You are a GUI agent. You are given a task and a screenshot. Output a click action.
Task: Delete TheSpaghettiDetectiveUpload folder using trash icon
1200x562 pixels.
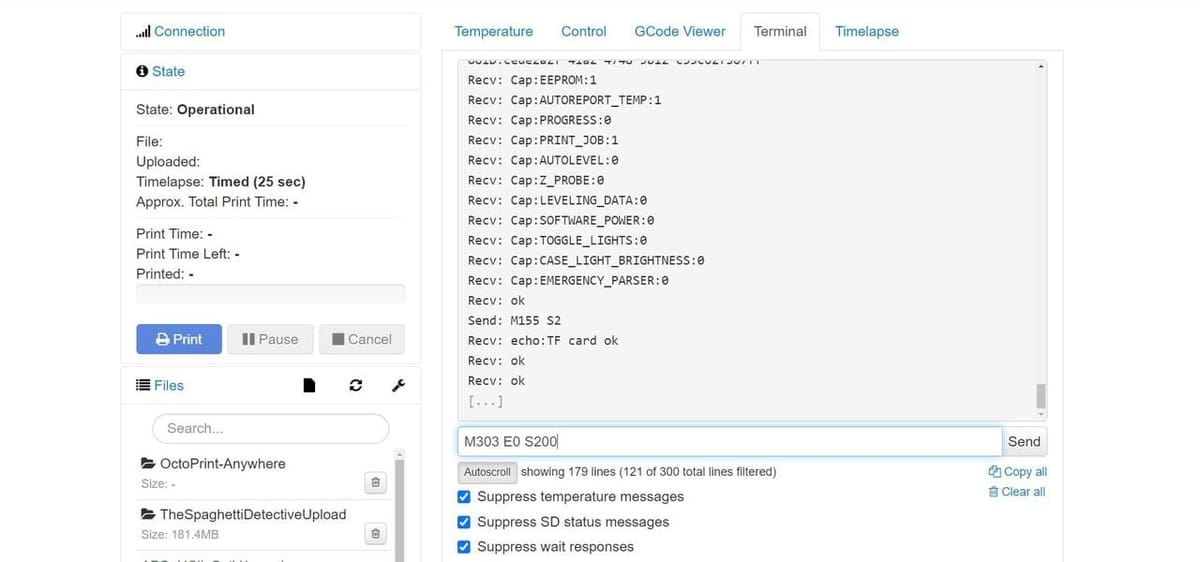point(375,534)
